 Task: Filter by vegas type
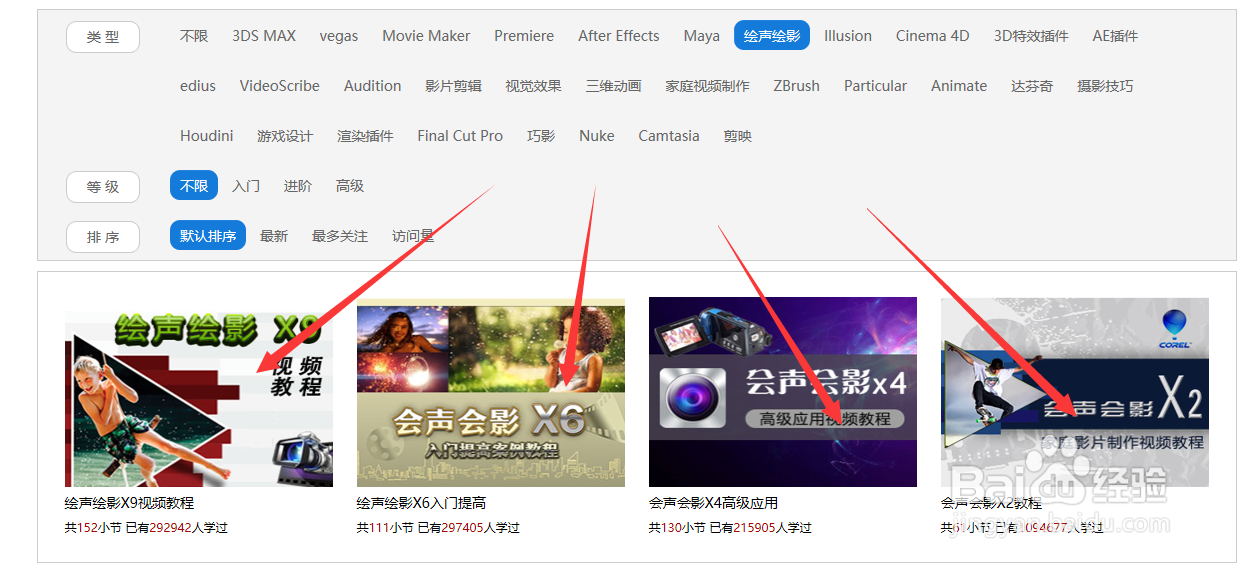coord(339,36)
